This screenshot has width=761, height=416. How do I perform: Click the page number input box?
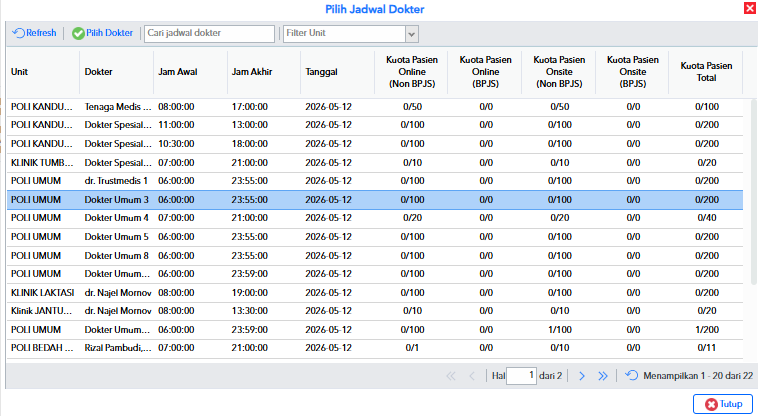pos(521,376)
